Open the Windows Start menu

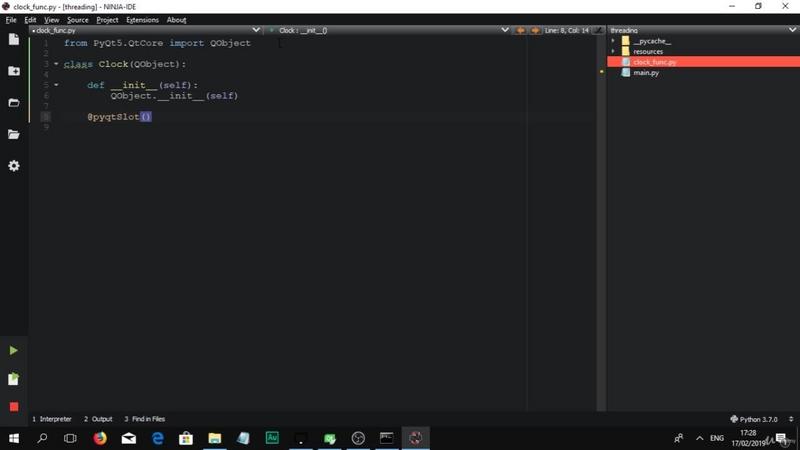[14, 438]
